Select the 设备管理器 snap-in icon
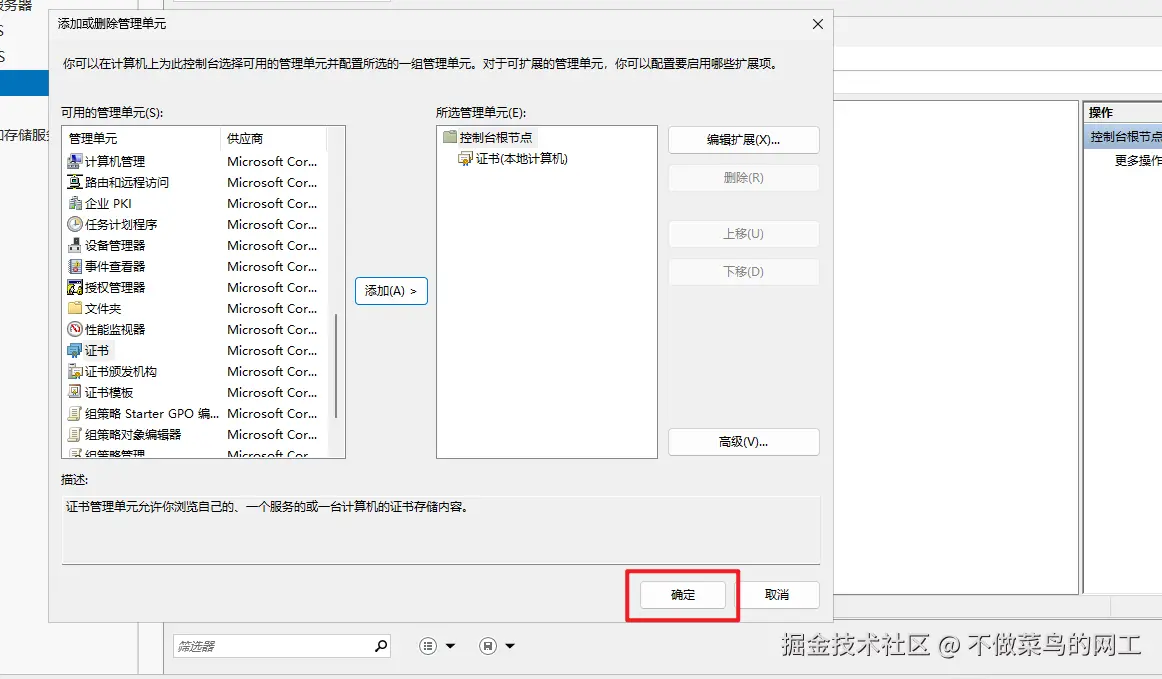The image size is (1162, 679). point(75,245)
